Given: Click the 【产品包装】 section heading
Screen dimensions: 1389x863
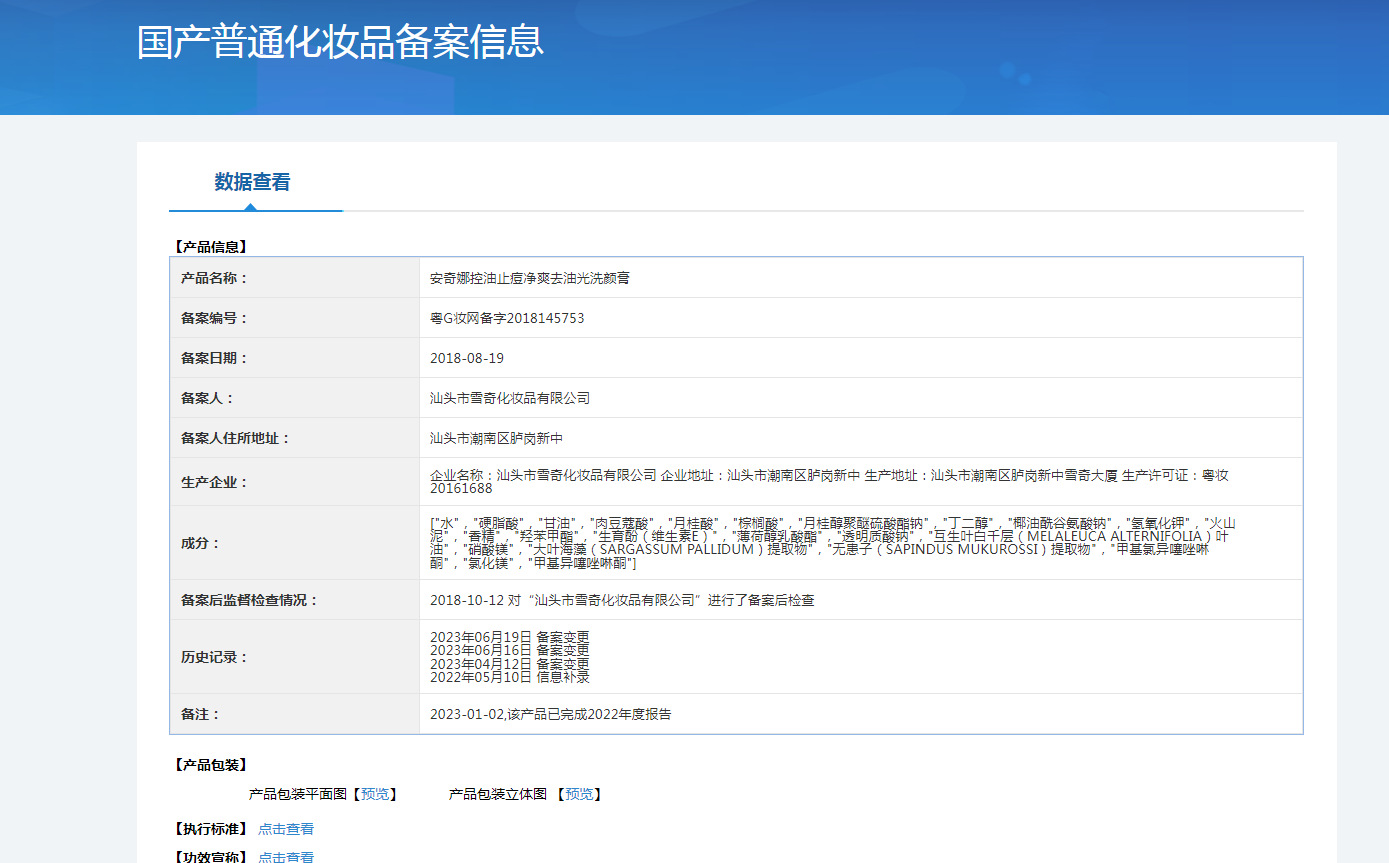Looking at the screenshot, I should pyautogui.click(x=210, y=765).
